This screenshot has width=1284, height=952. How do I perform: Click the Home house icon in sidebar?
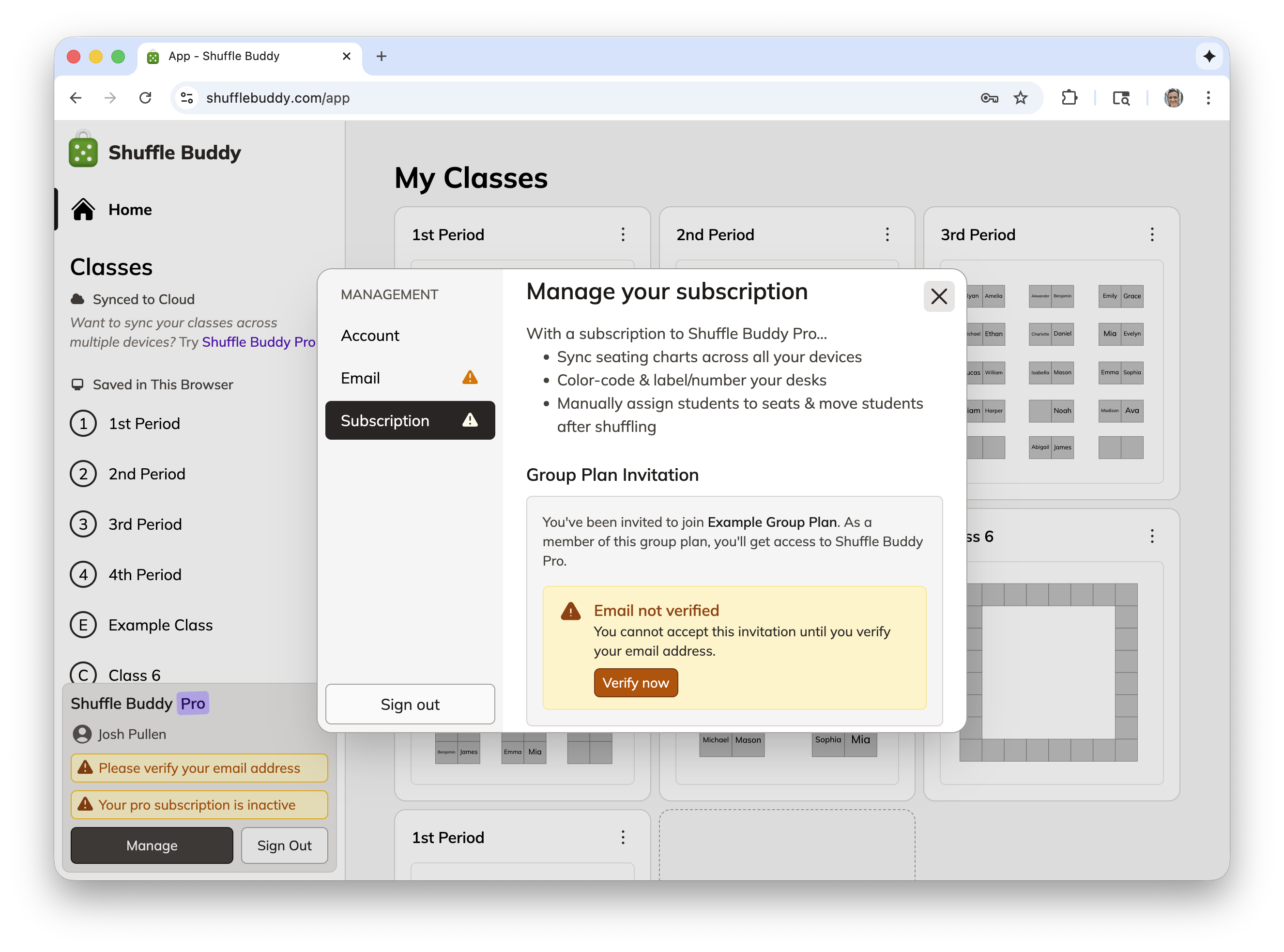pyautogui.click(x=83, y=209)
